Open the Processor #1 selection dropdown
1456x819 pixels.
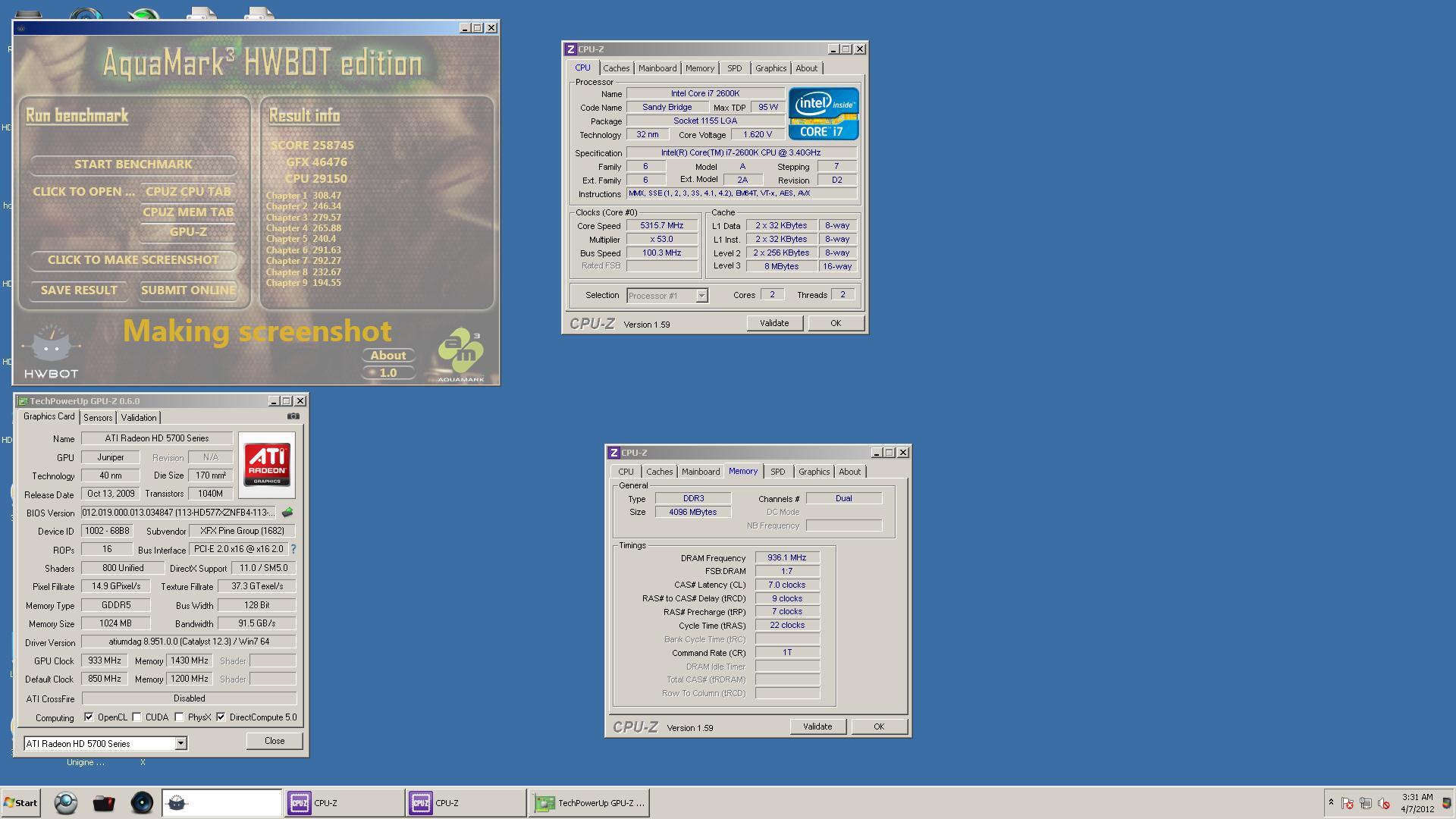click(701, 296)
